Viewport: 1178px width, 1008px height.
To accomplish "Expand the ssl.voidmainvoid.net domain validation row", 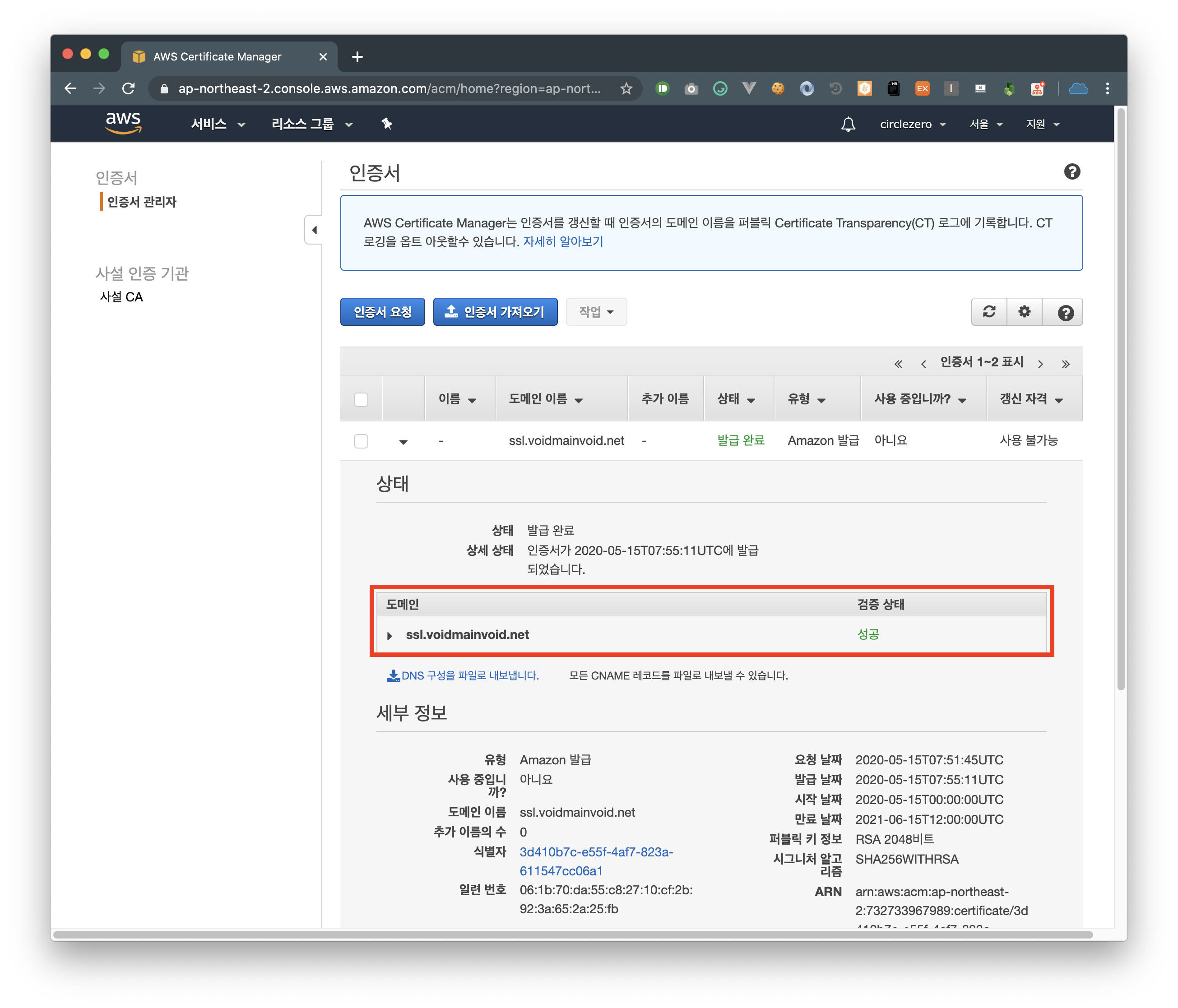I will 390,635.
